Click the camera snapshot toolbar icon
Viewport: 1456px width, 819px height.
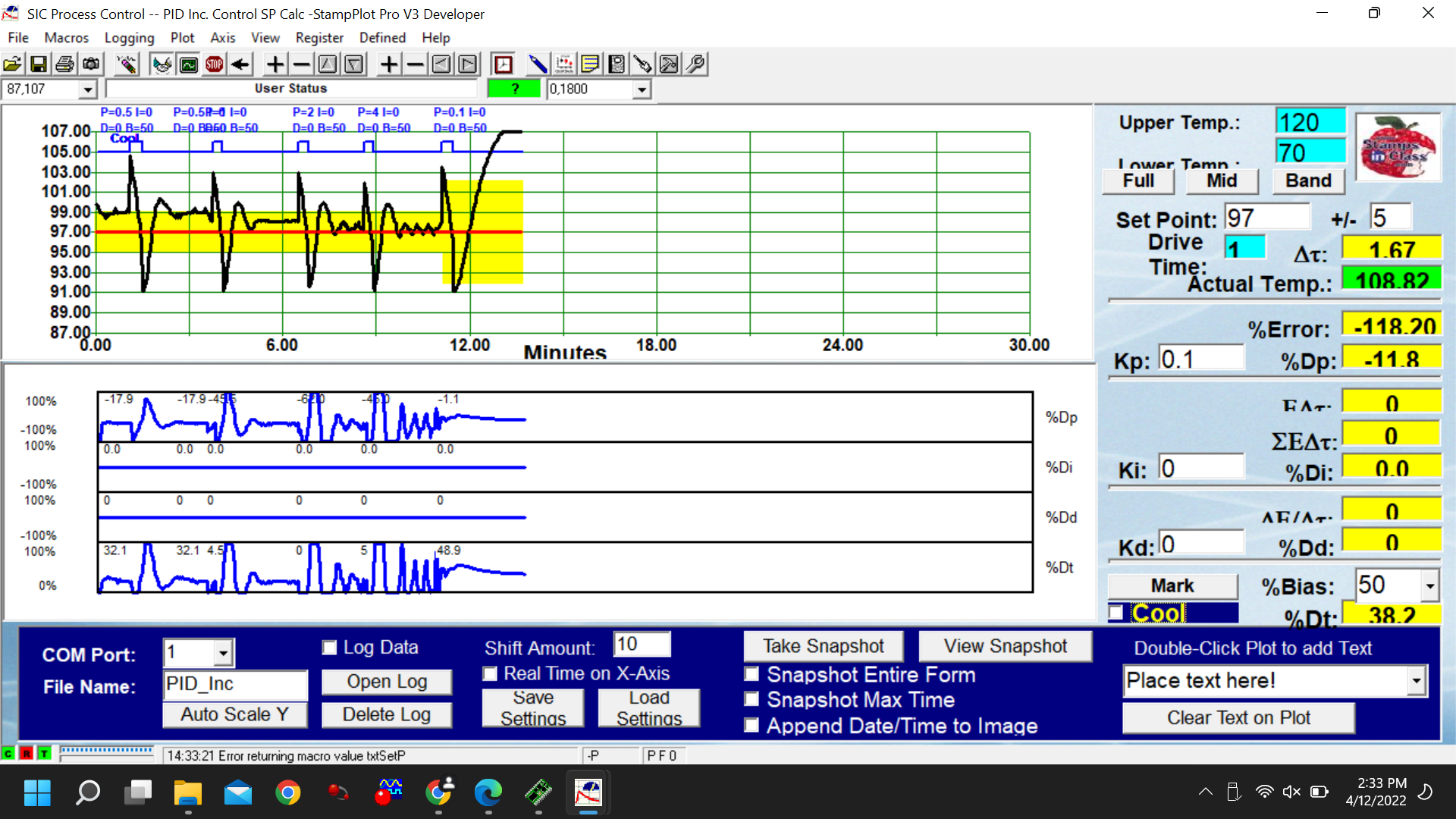coord(91,64)
